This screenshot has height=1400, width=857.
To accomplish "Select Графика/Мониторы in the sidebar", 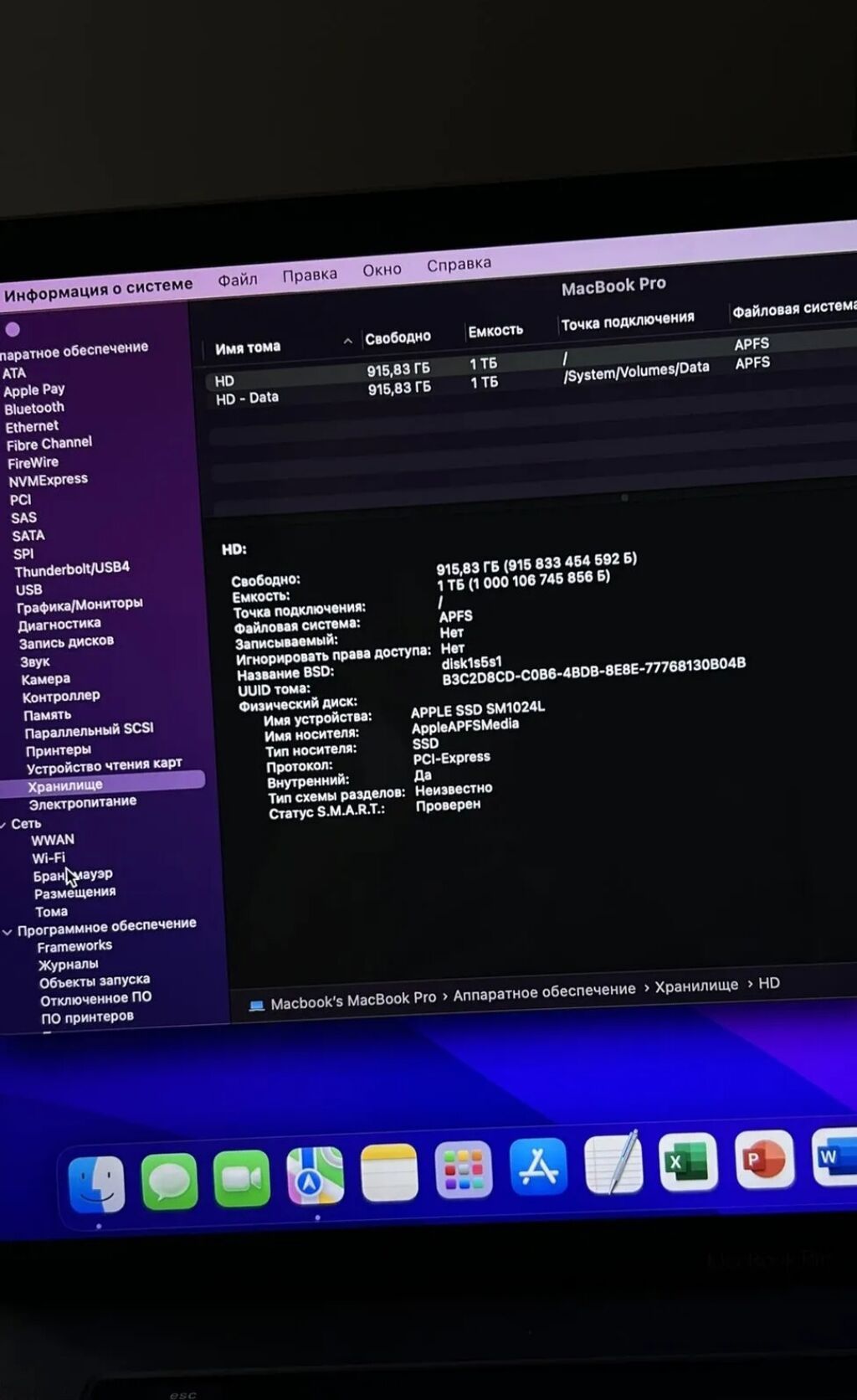I will (x=80, y=605).
